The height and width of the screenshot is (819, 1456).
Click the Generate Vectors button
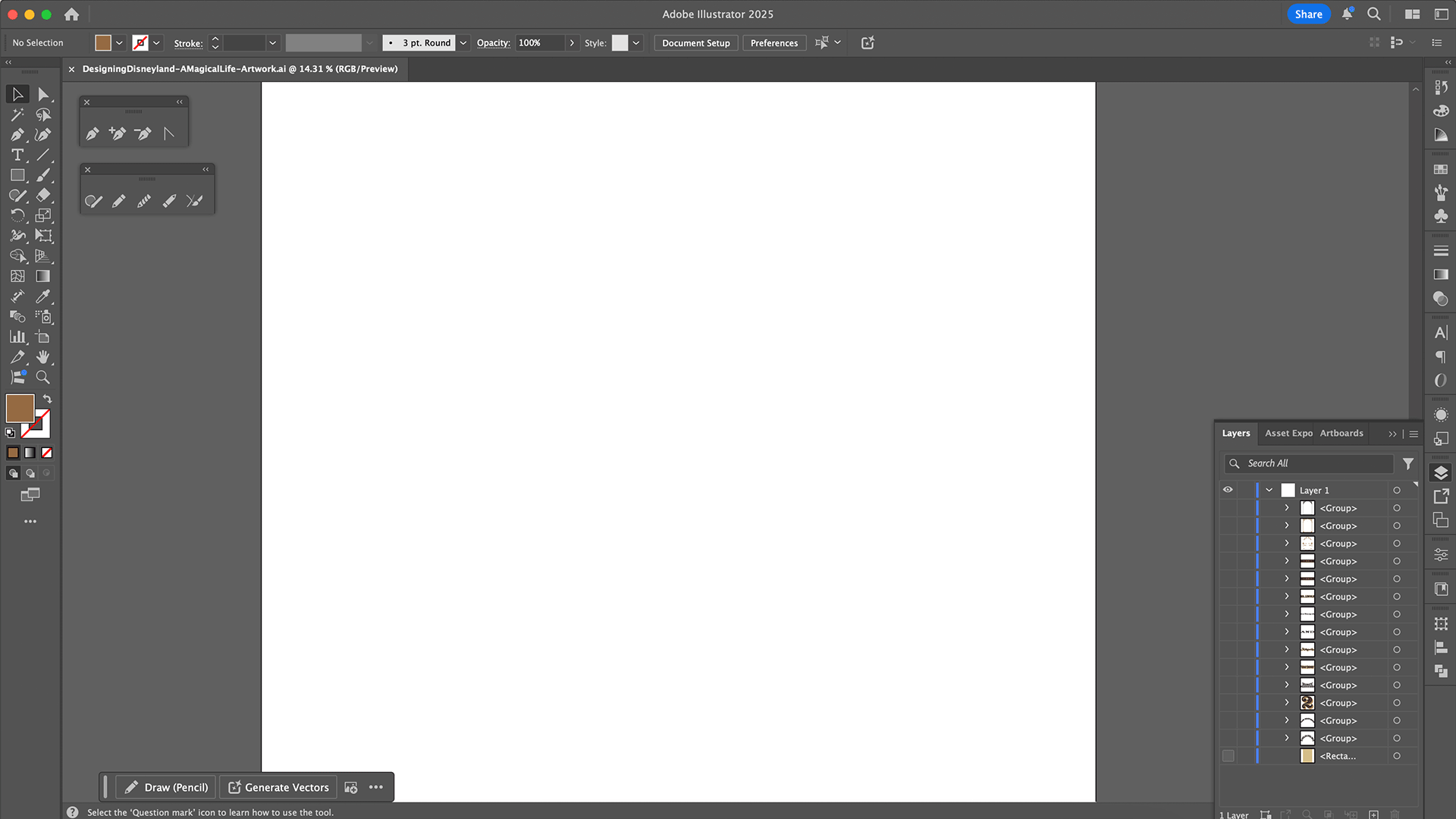coord(278,787)
